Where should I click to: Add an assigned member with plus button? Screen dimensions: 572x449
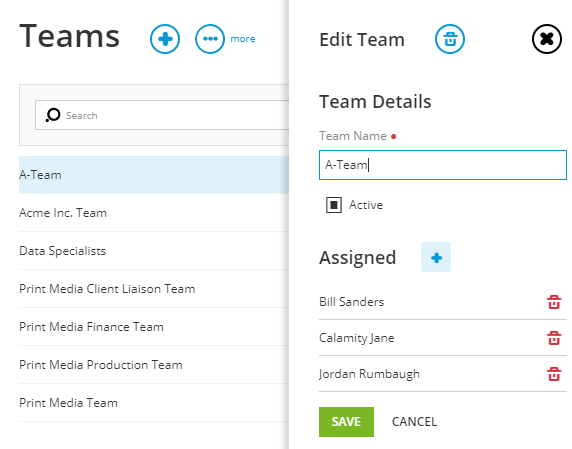[436, 257]
